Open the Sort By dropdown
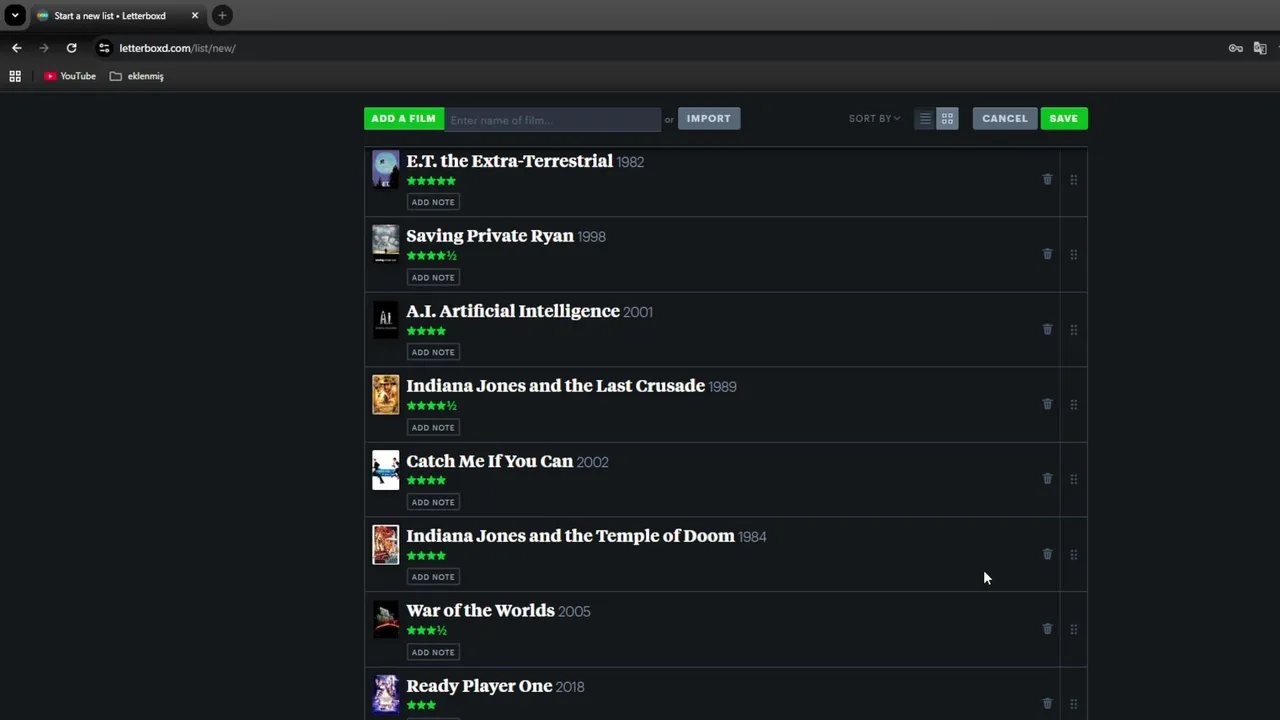The height and width of the screenshot is (720, 1280). tap(874, 118)
